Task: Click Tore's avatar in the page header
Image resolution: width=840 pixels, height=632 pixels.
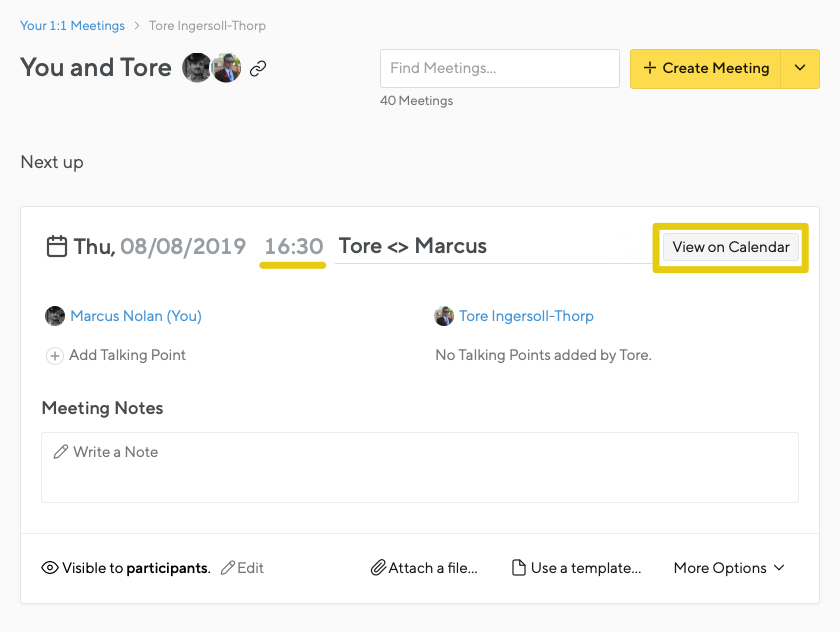Action: (x=228, y=68)
